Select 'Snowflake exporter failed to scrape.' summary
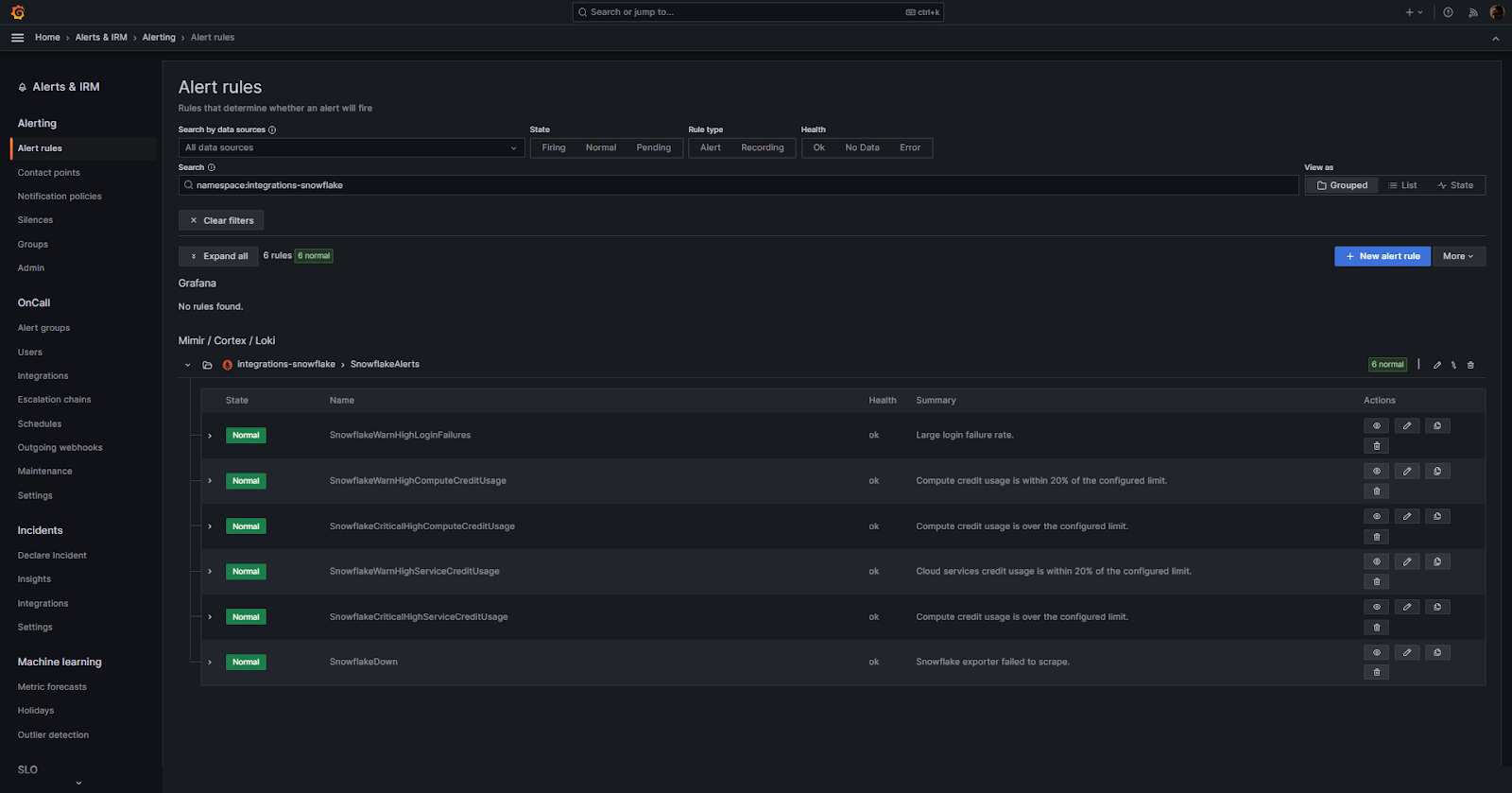This screenshot has width=1512, height=793. coord(993,663)
